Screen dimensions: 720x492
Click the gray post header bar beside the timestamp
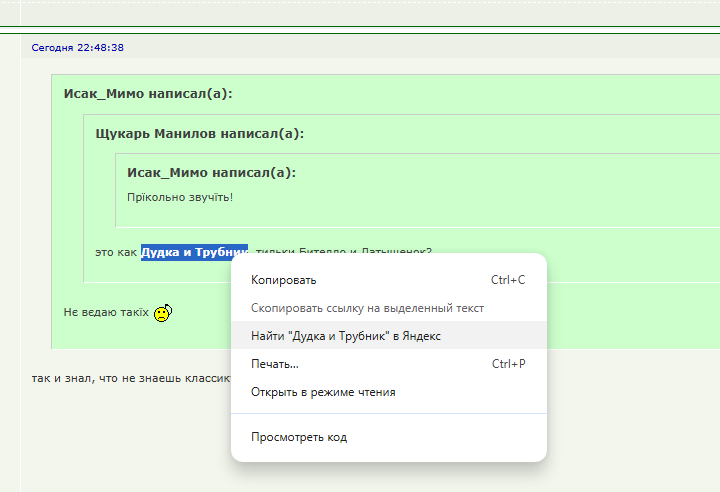coord(400,47)
